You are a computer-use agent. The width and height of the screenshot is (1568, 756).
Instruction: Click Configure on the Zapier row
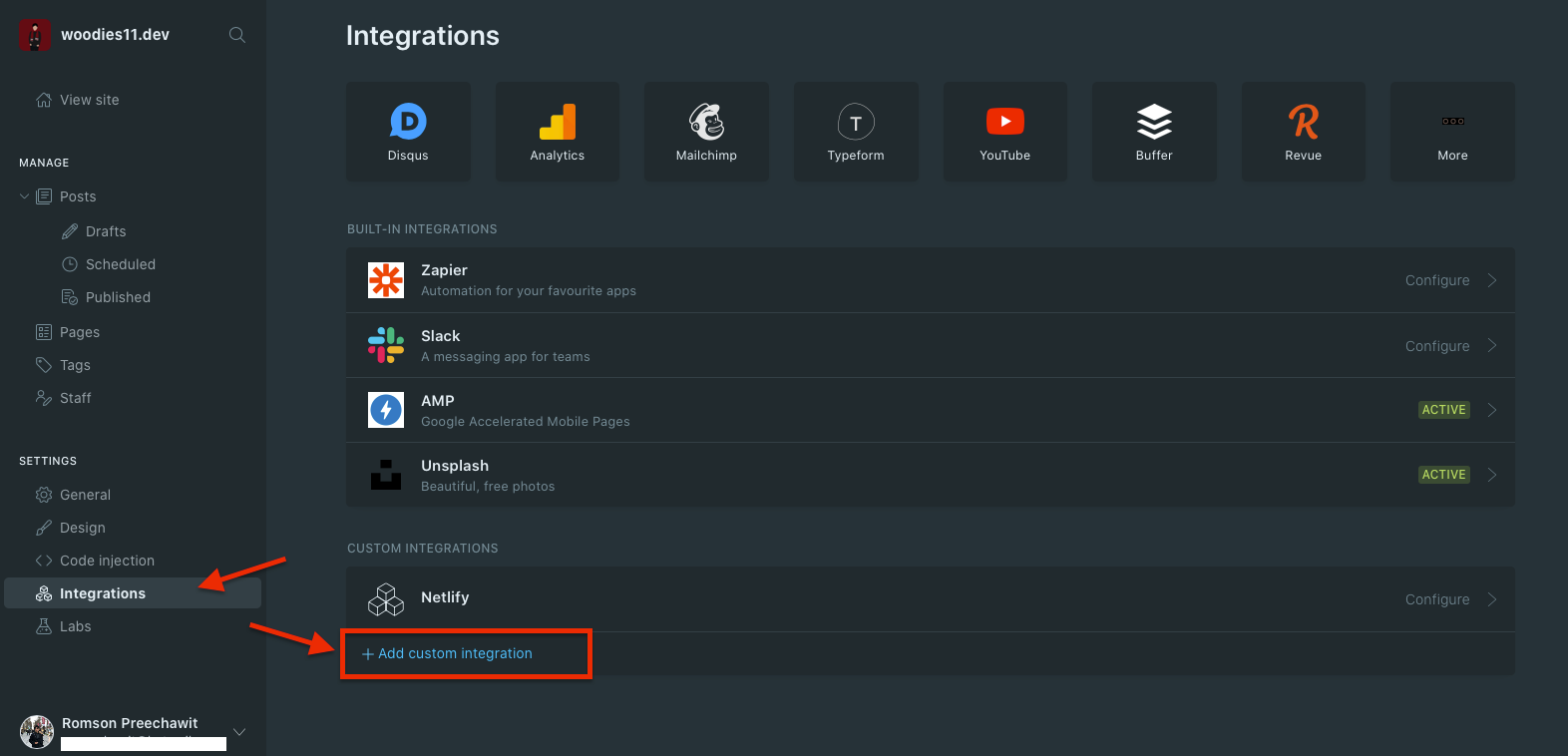(x=1437, y=280)
